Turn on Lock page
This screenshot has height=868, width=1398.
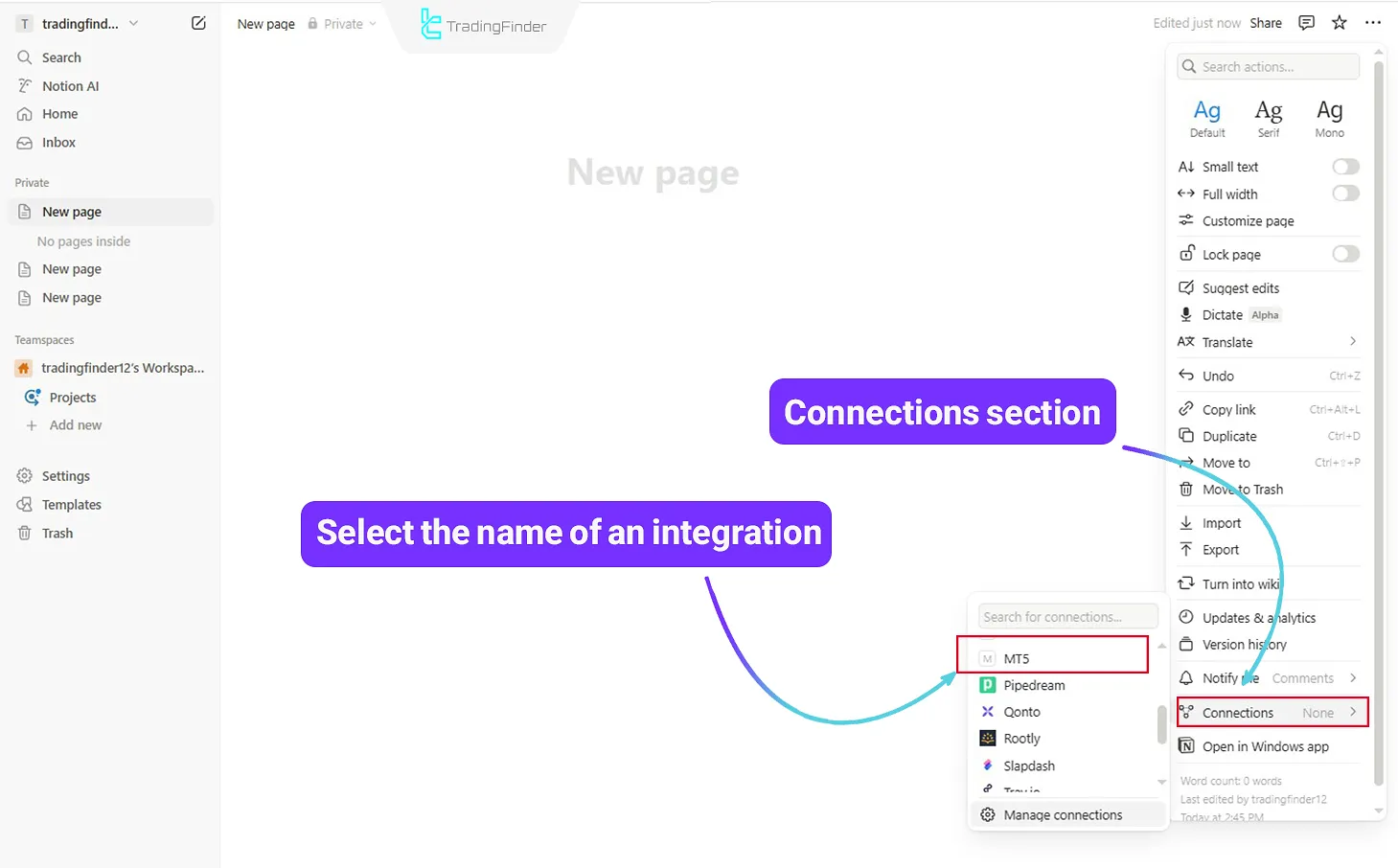click(x=1345, y=253)
